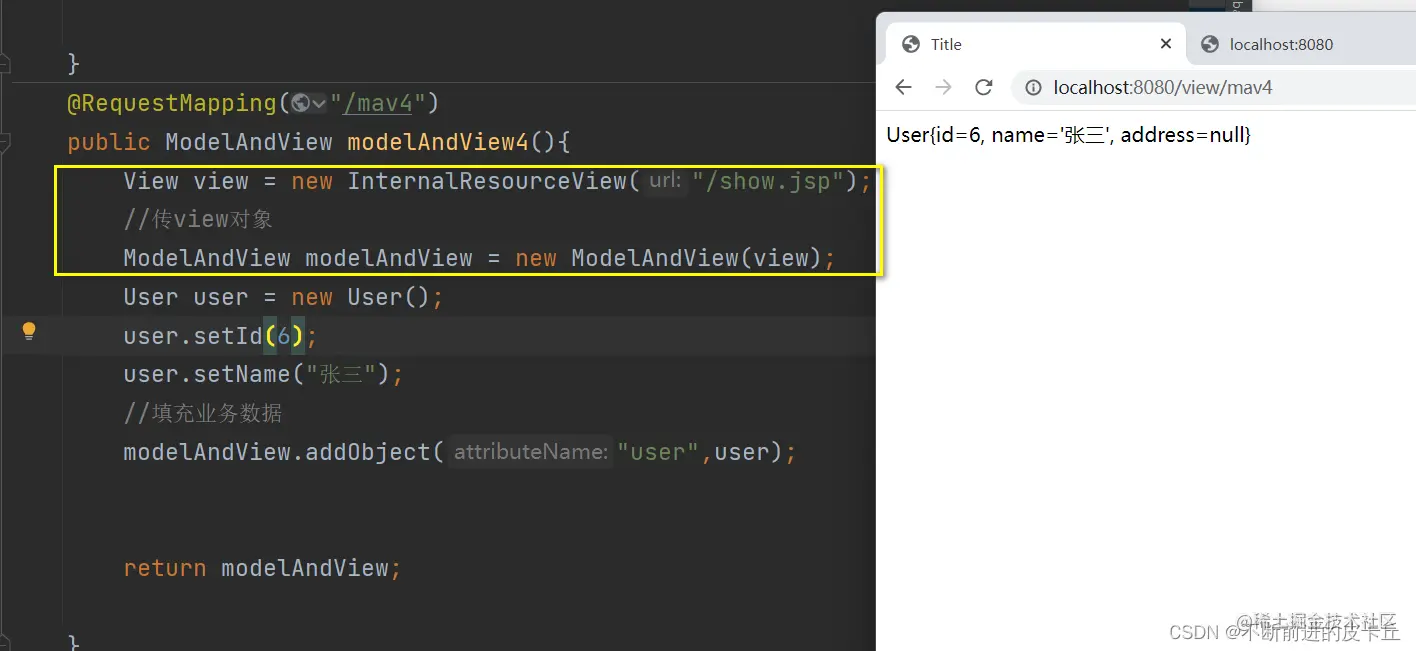
Task: Click the modelAndView4 method name
Action: coord(437,142)
